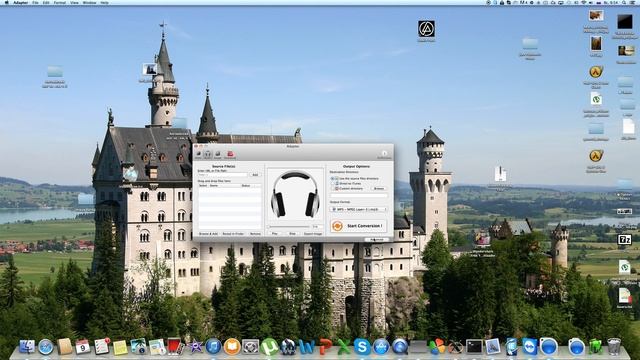The image size is (640, 360).
Task: Click the Select column header in file list
Action: coord(203,186)
